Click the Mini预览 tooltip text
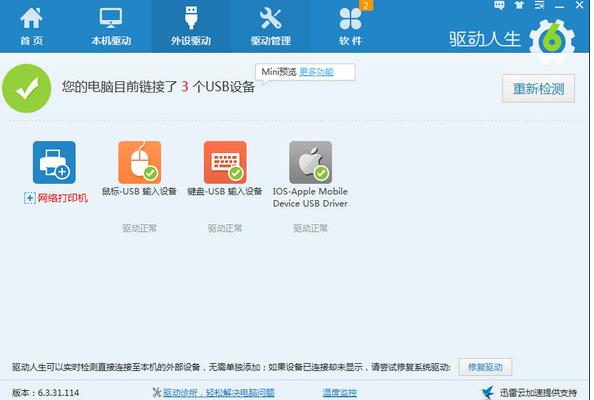The height and width of the screenshot is (400, 594). click(279, 72)
